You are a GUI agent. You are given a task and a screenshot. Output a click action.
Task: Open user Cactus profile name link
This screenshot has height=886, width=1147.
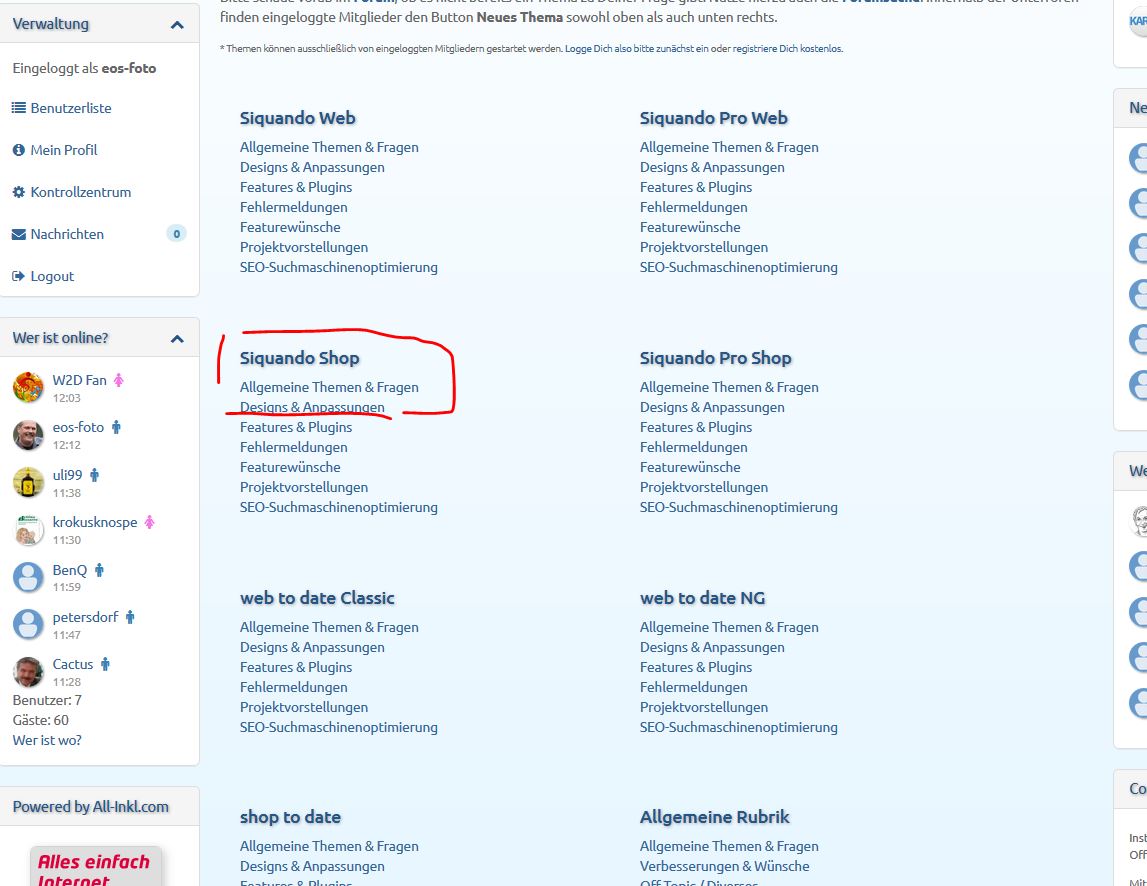tap(72, 664)
